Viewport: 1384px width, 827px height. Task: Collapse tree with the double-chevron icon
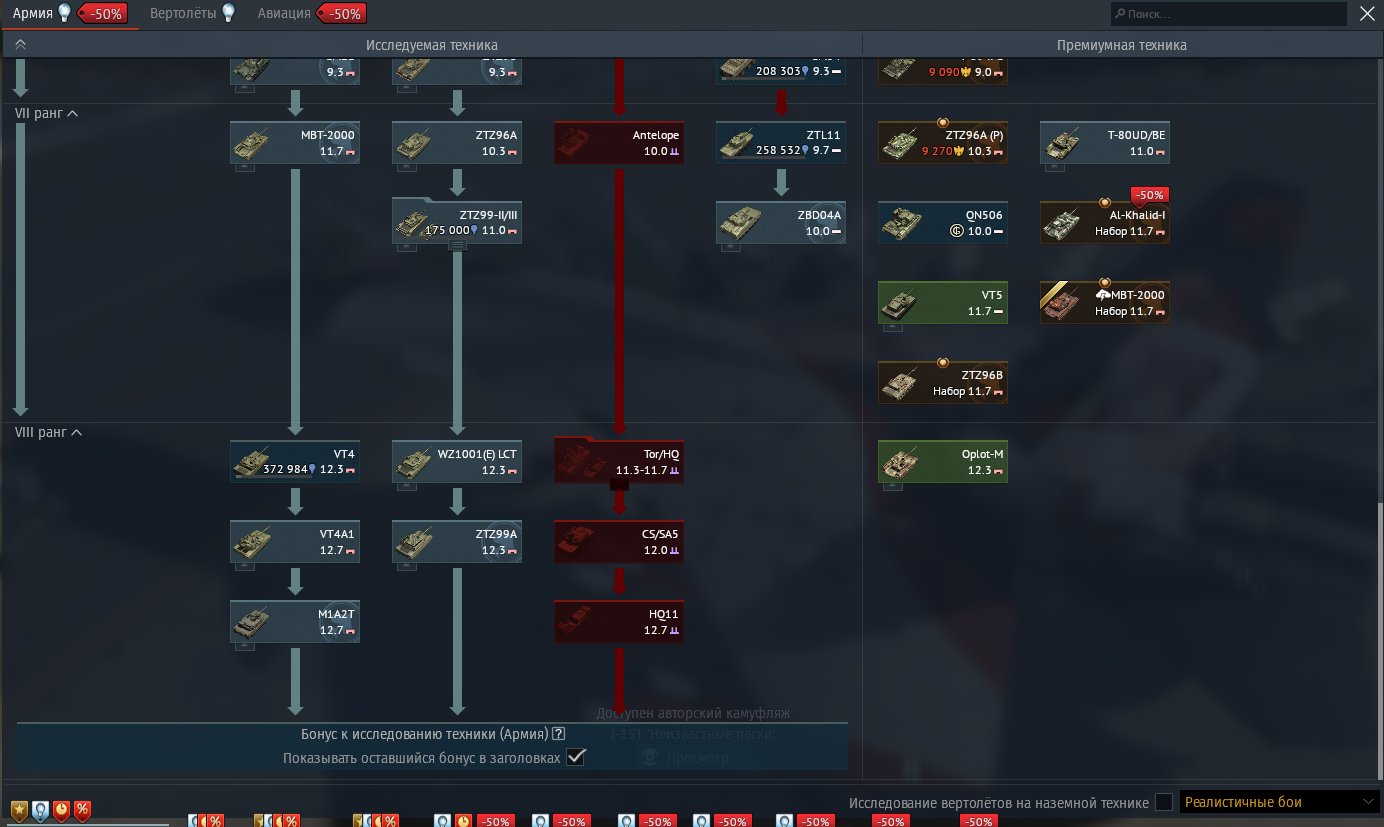tap(20, 45)
